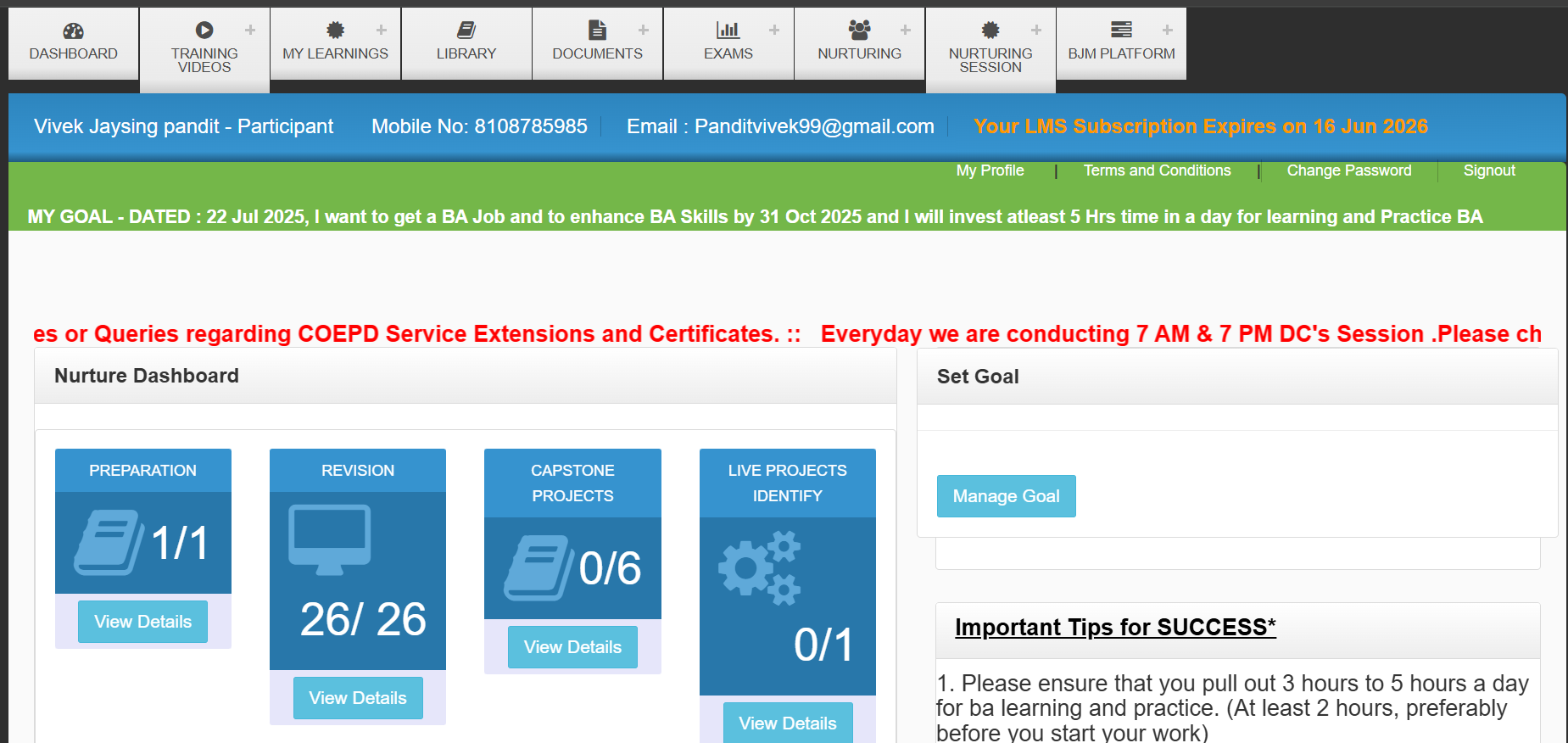The image size is (1568, 743).
Task: Expand the Documents plus submenu
Action: (644, 31)
